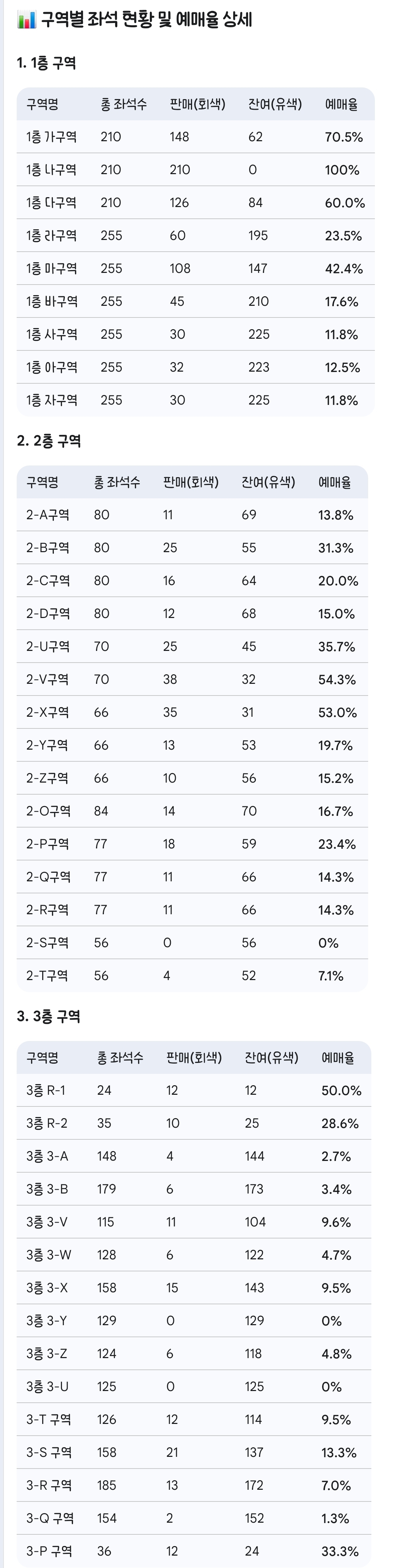Click the 2-V구역 row label
The image size is (399, 1568).
point(47,679)
